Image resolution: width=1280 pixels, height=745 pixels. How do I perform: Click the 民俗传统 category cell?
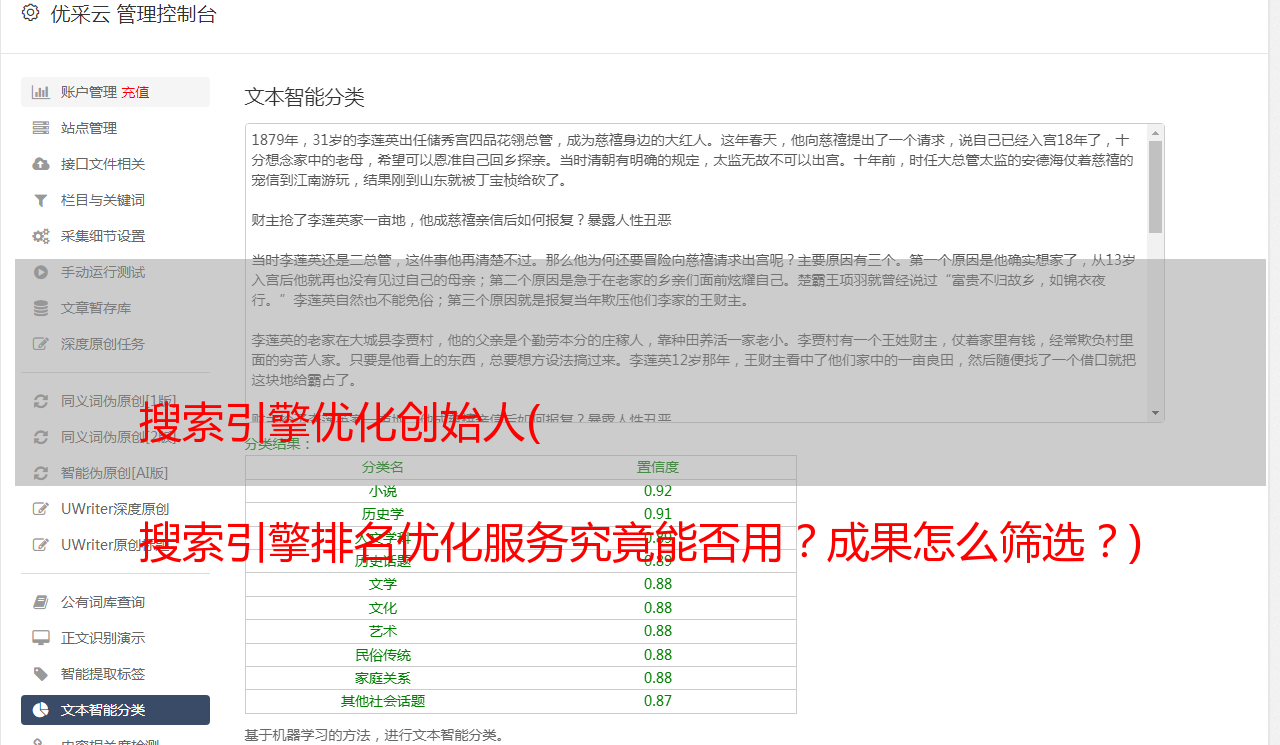383,655
